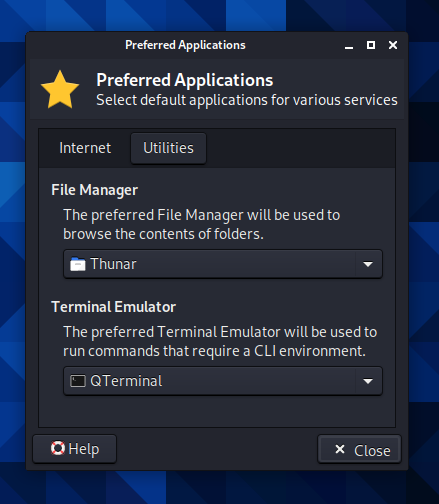Select the Utilities tab
This screenshot has height=504, width=439.
tap(168, 148)
